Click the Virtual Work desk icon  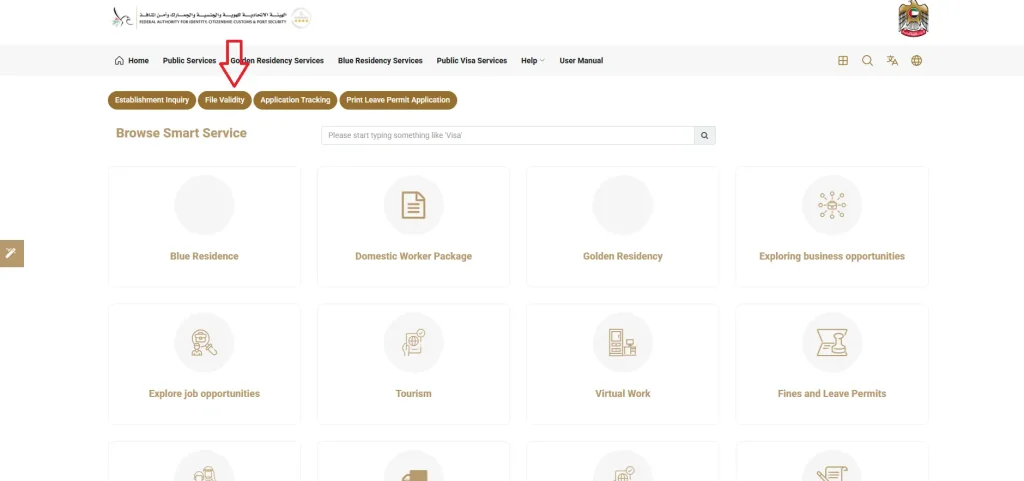click(622, 343)
